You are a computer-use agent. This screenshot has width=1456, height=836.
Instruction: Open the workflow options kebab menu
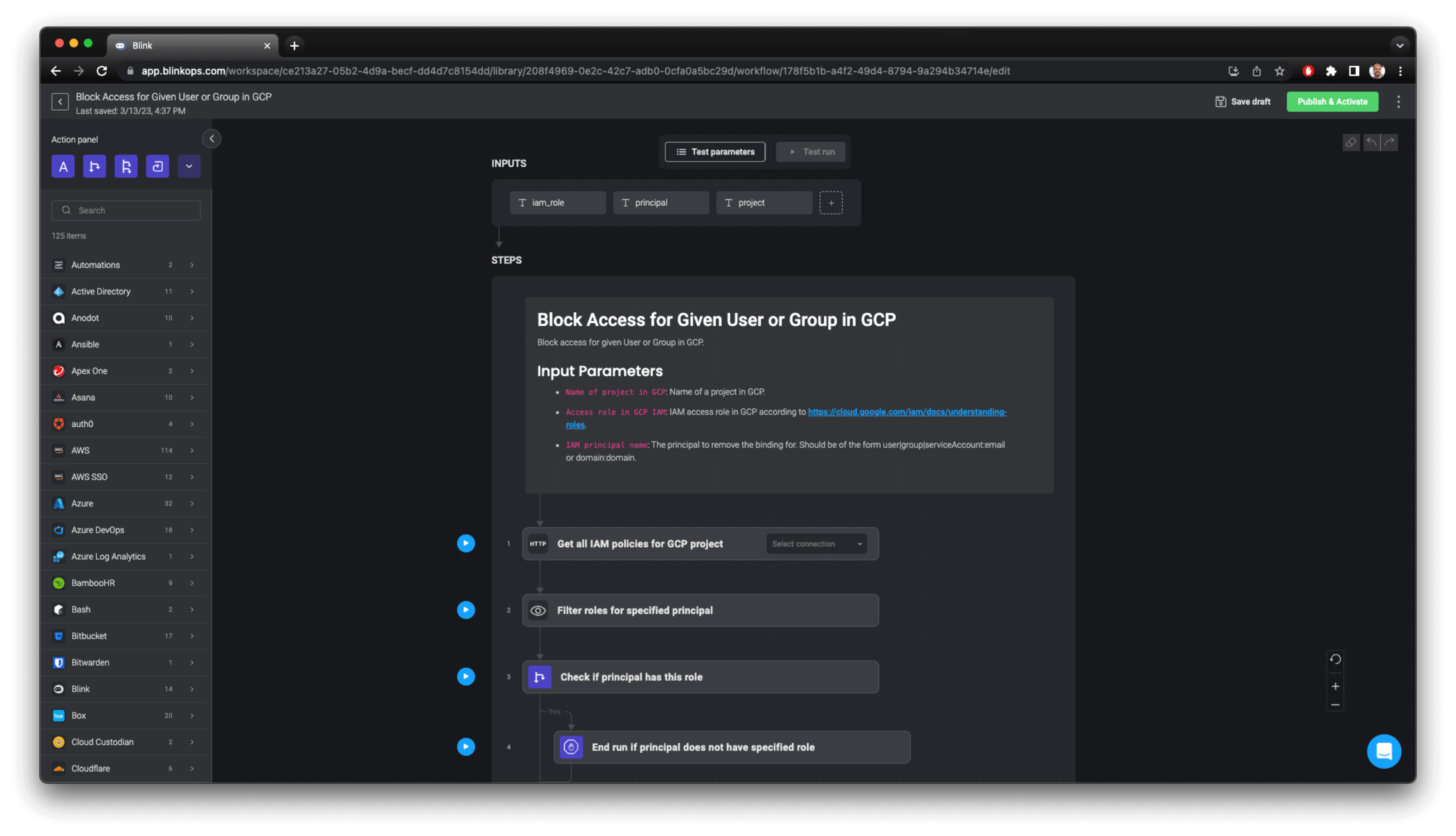tap(1399, 102)
